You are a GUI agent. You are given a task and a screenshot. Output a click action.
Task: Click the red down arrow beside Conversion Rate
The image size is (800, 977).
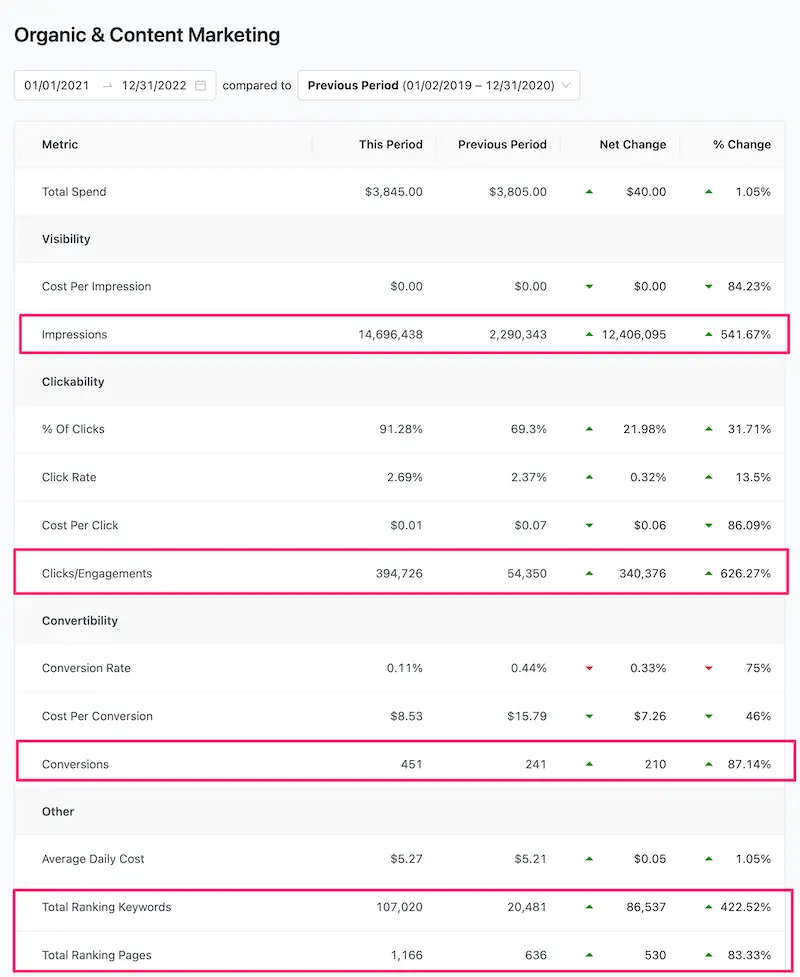click(589, 668)
